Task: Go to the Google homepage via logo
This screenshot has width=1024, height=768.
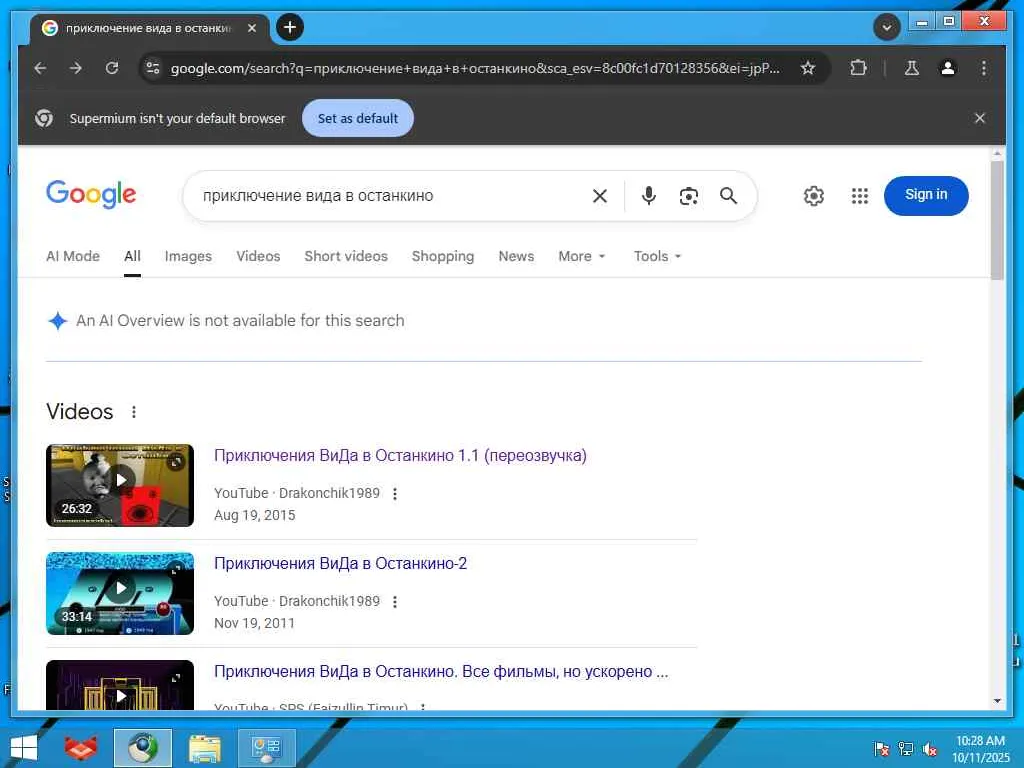Action: 91,195
